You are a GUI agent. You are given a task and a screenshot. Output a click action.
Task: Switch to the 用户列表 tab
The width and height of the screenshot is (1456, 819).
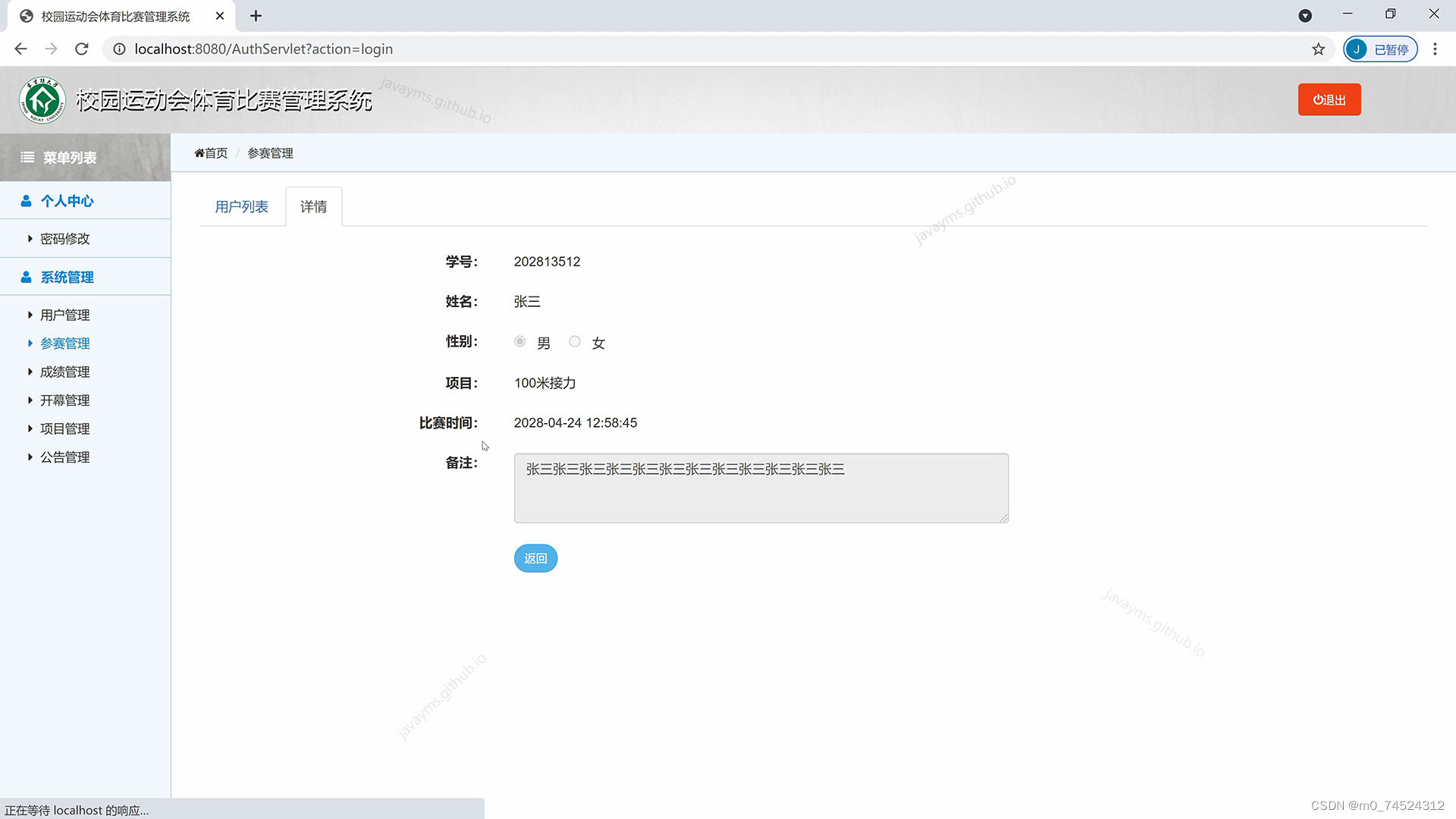[241, 206]
